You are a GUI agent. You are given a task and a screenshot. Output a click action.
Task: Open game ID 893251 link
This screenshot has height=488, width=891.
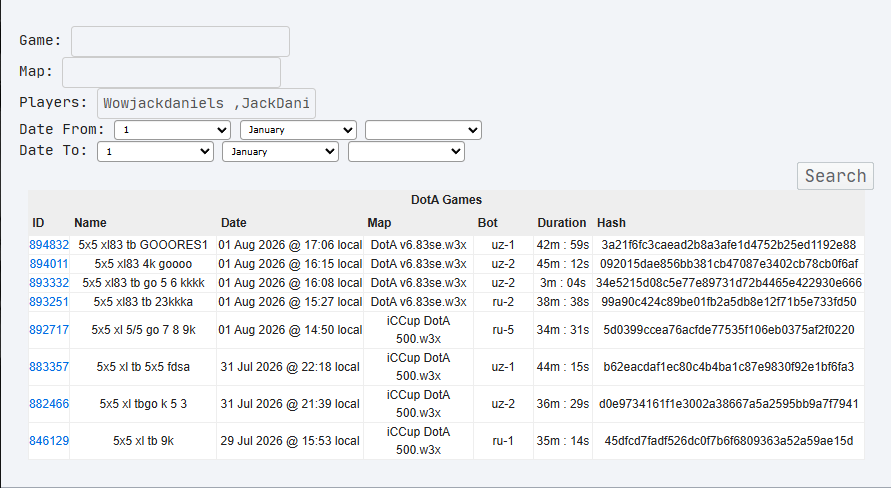pos(49,302)
